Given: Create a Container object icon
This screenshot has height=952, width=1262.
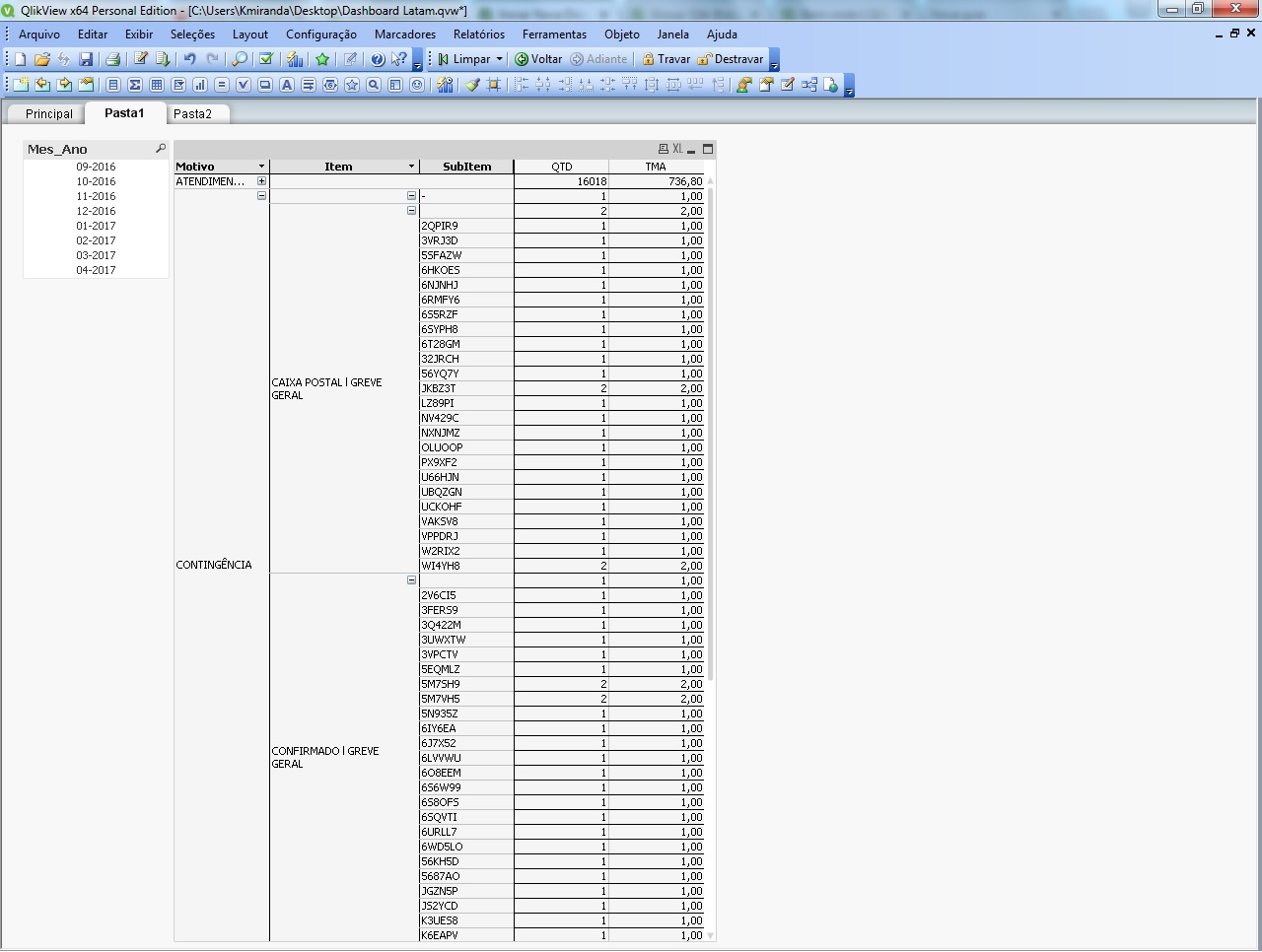Looking at the screenshot, I should pos(394,85).
